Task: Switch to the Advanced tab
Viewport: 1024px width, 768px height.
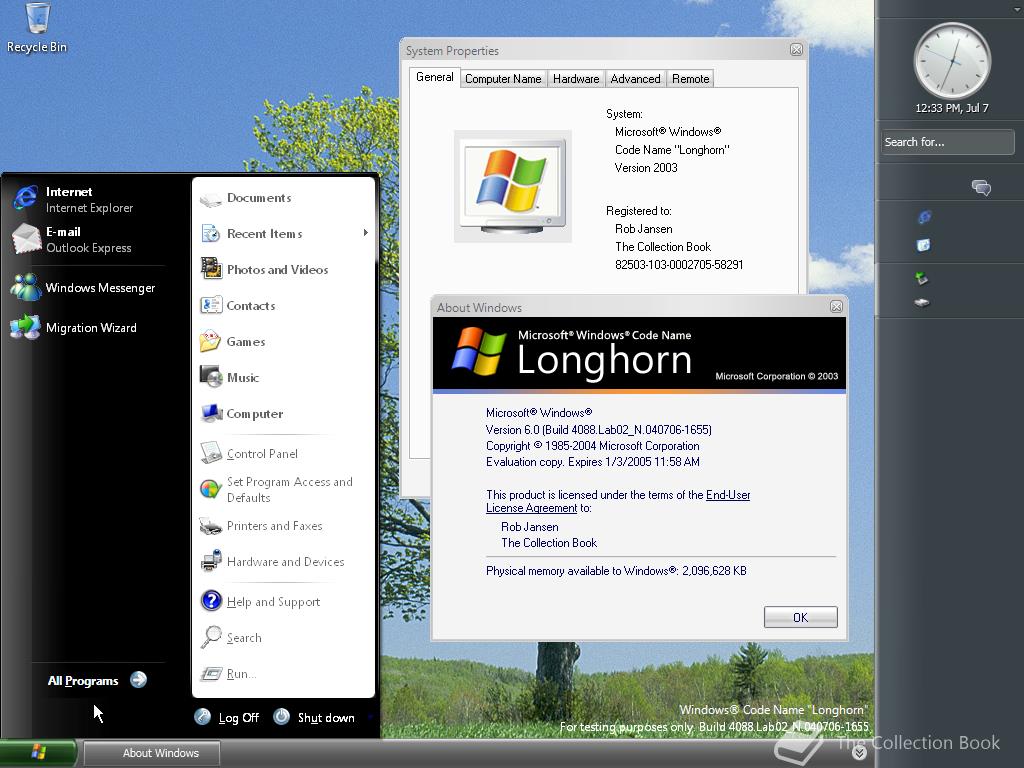Action: (x=635, y=78)
